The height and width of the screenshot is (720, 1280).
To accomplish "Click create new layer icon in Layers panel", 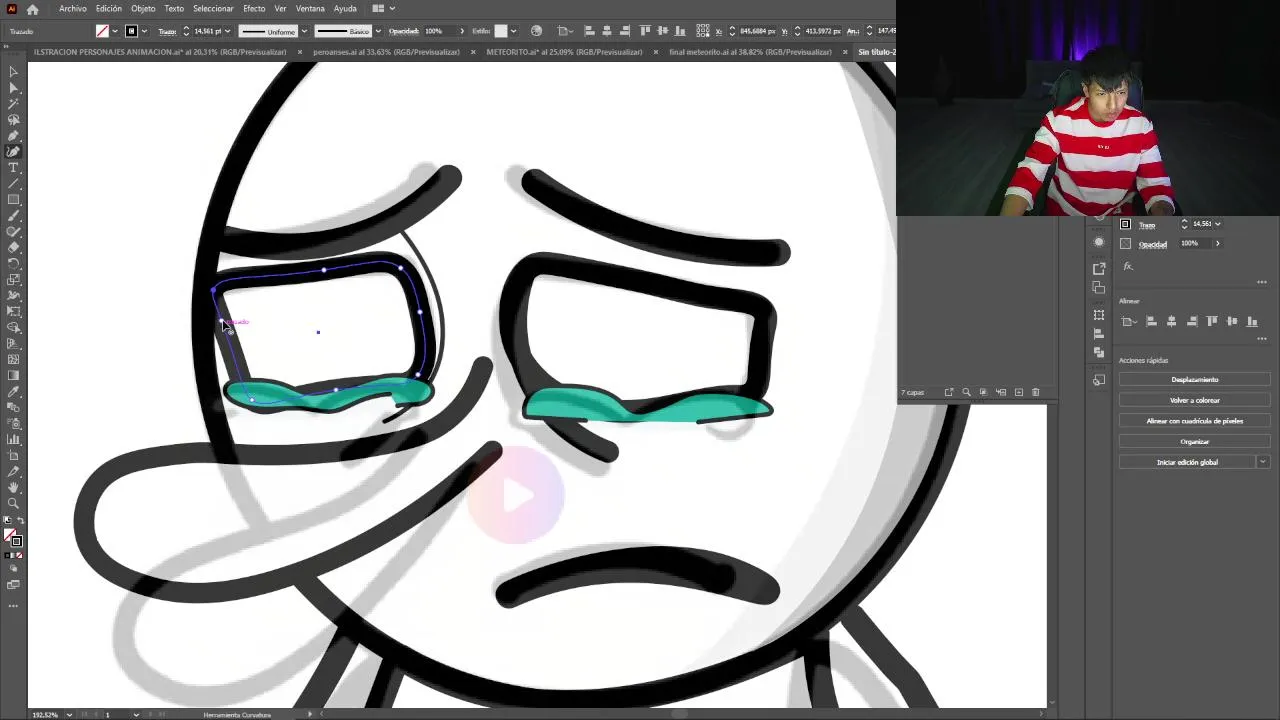I will [x=1018, y=392].
